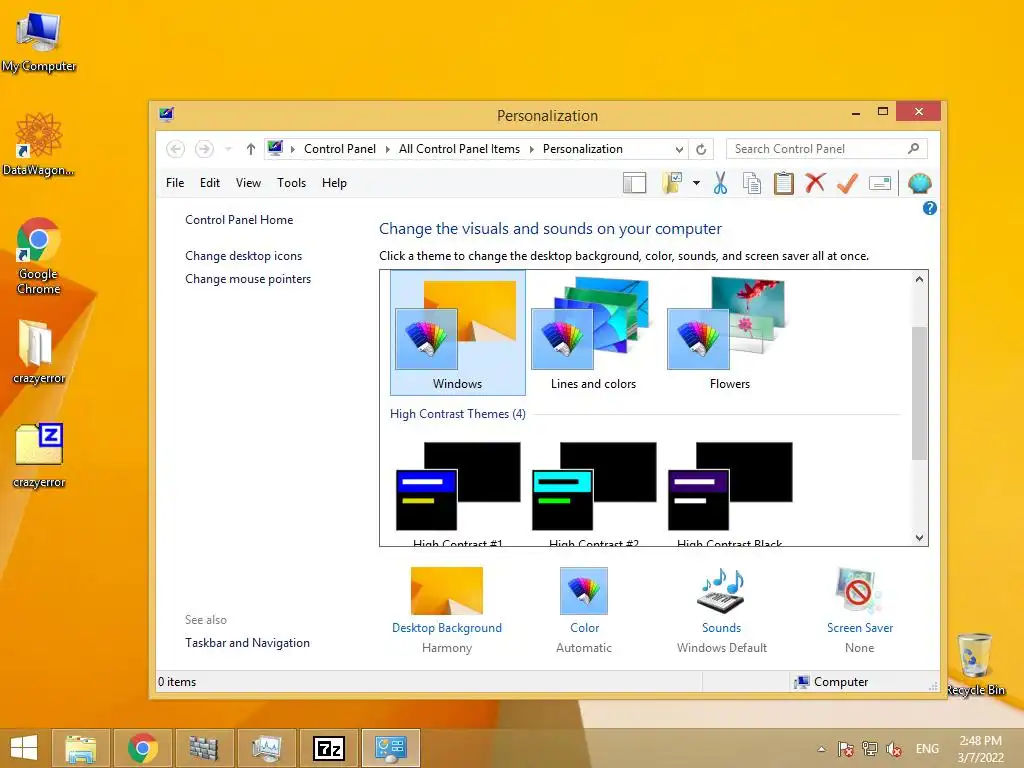Image resolution: width=1024 pixels, height=768 pixels.
Task: Expand arrow after All Control Panel Items
Action: tap(531, 150)
